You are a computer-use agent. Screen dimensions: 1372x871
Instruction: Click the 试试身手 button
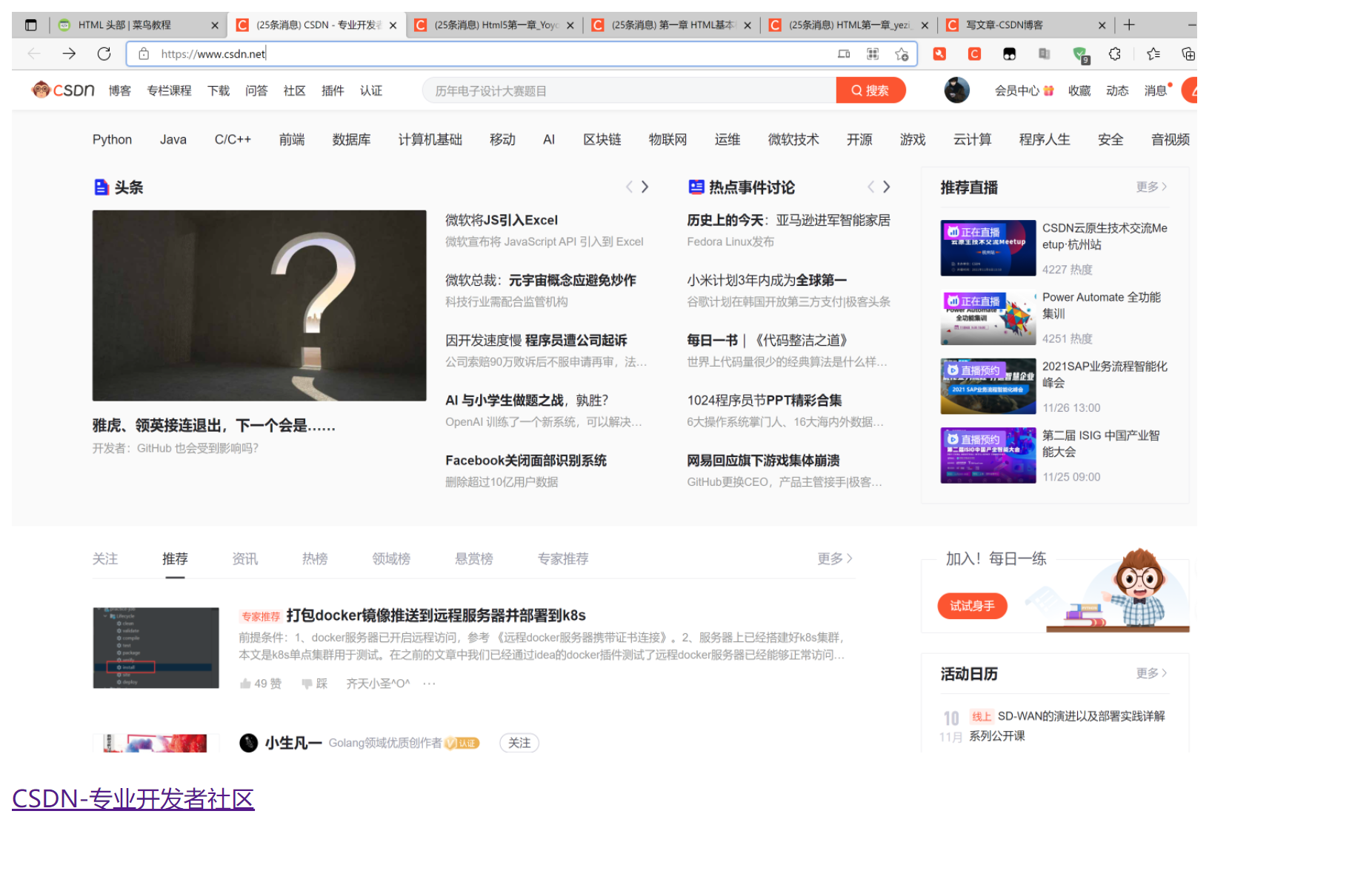pos(972,606)
